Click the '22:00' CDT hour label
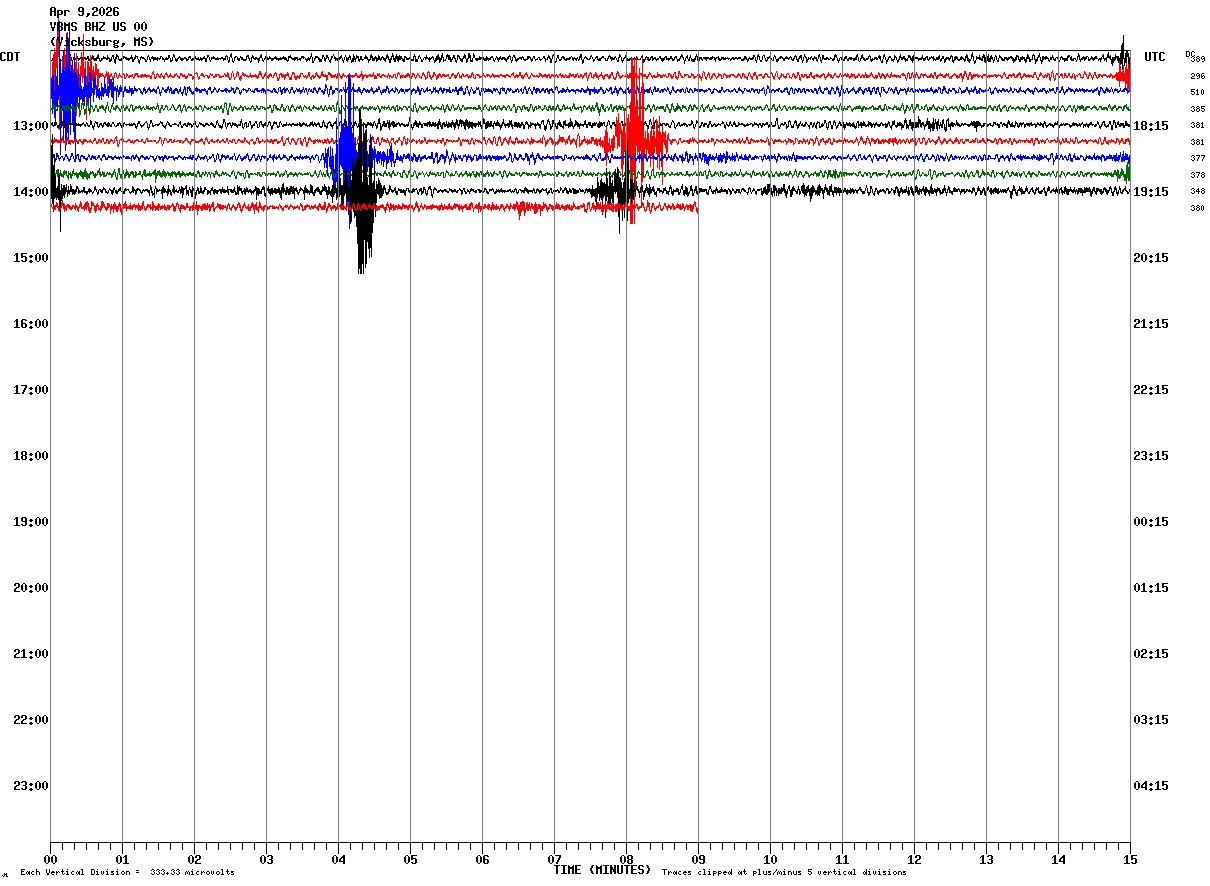 [31, 720]
